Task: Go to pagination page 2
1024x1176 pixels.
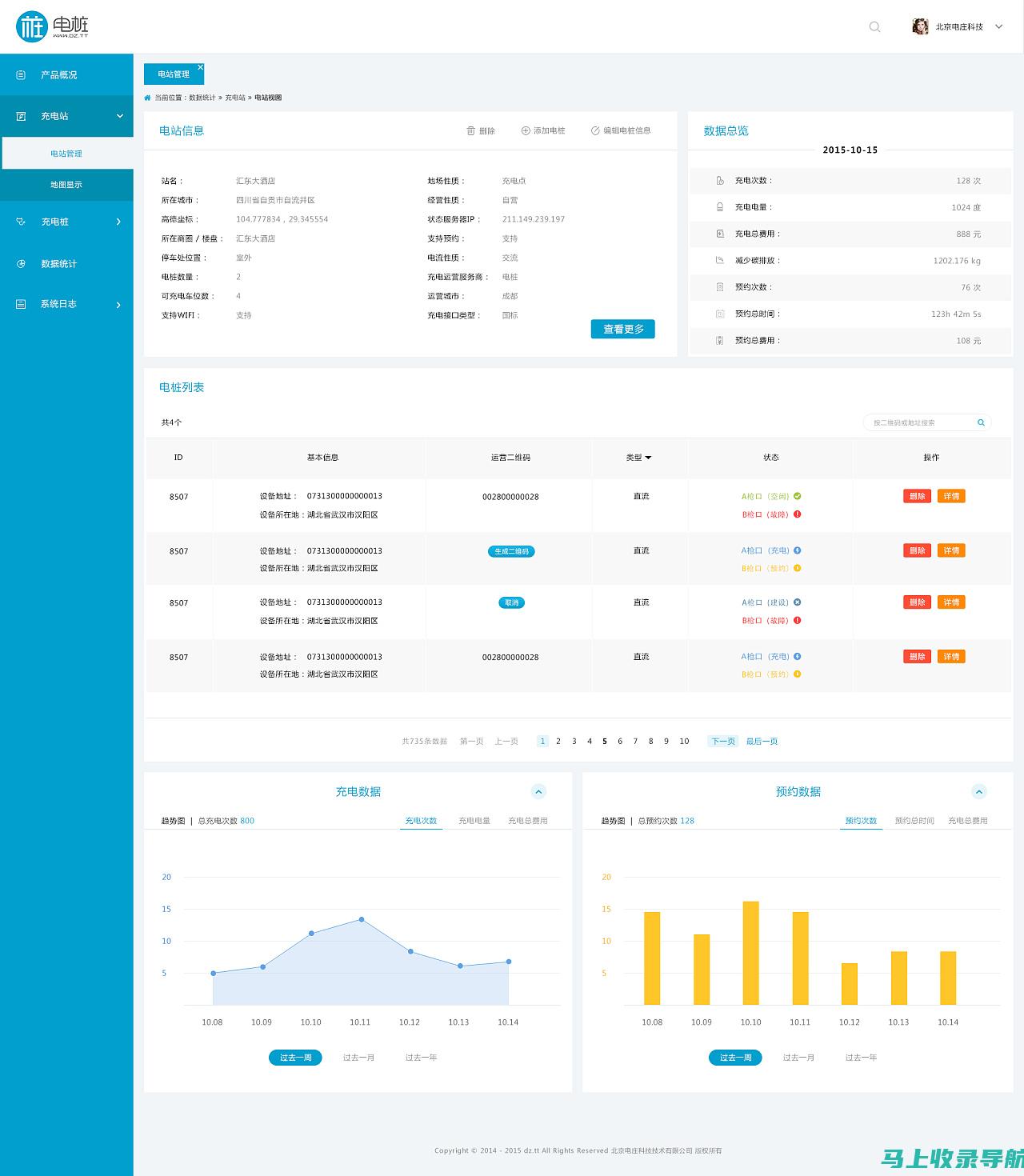Action: click(558, 742)
